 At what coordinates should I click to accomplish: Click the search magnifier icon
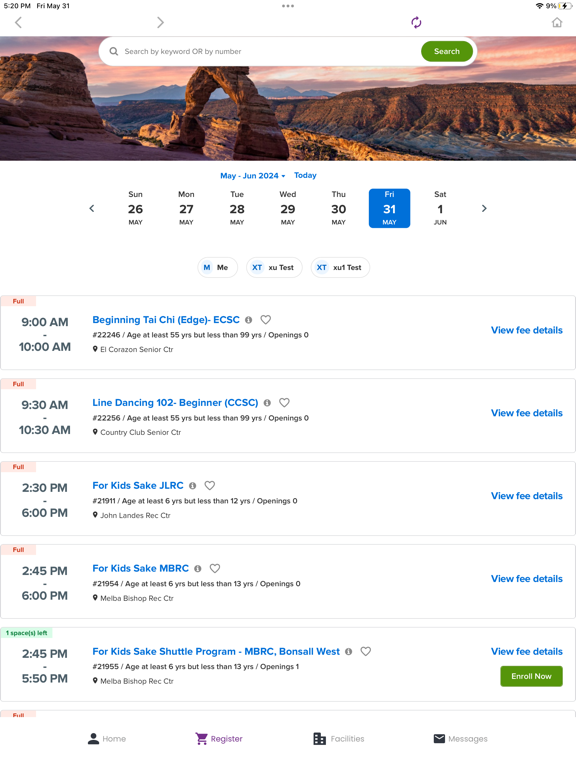point(114,51)
